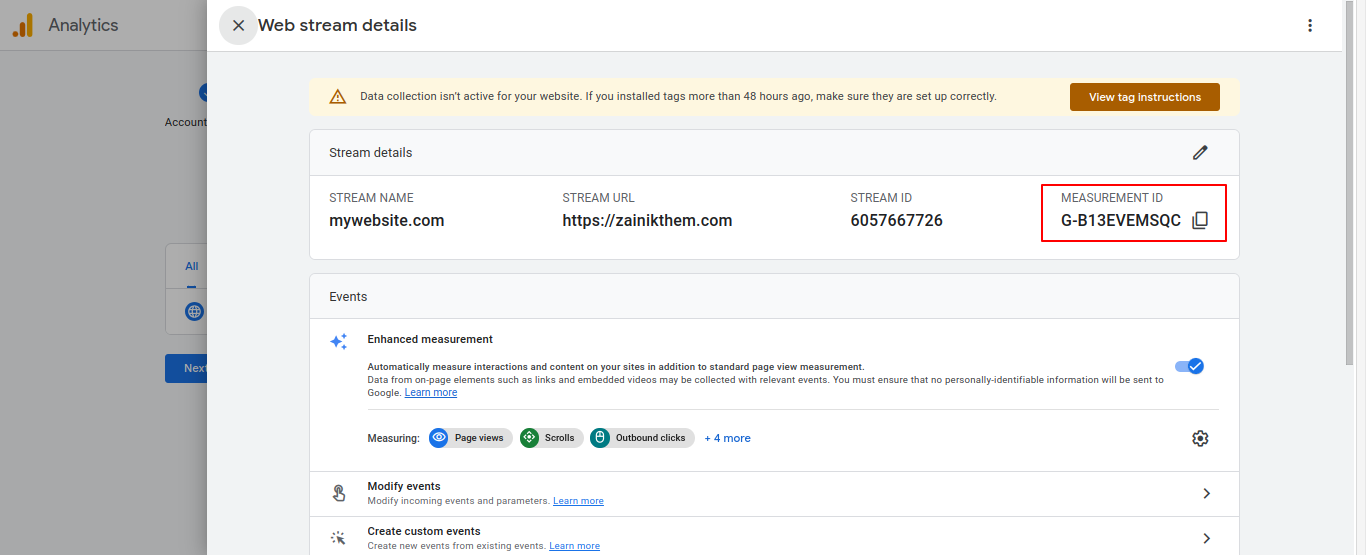Click the edit pencil icon for stream details

tap(1200, 153)
